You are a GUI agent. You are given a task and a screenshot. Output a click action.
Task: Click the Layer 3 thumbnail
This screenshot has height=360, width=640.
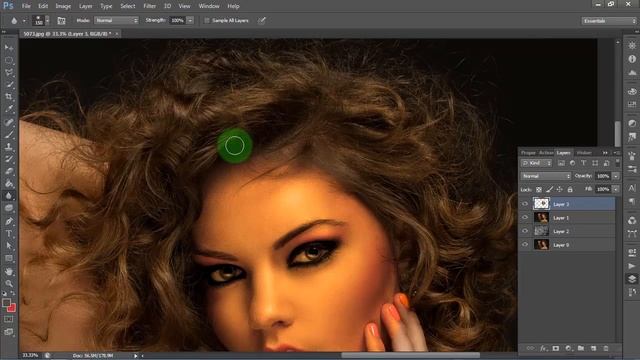point(541,204)
